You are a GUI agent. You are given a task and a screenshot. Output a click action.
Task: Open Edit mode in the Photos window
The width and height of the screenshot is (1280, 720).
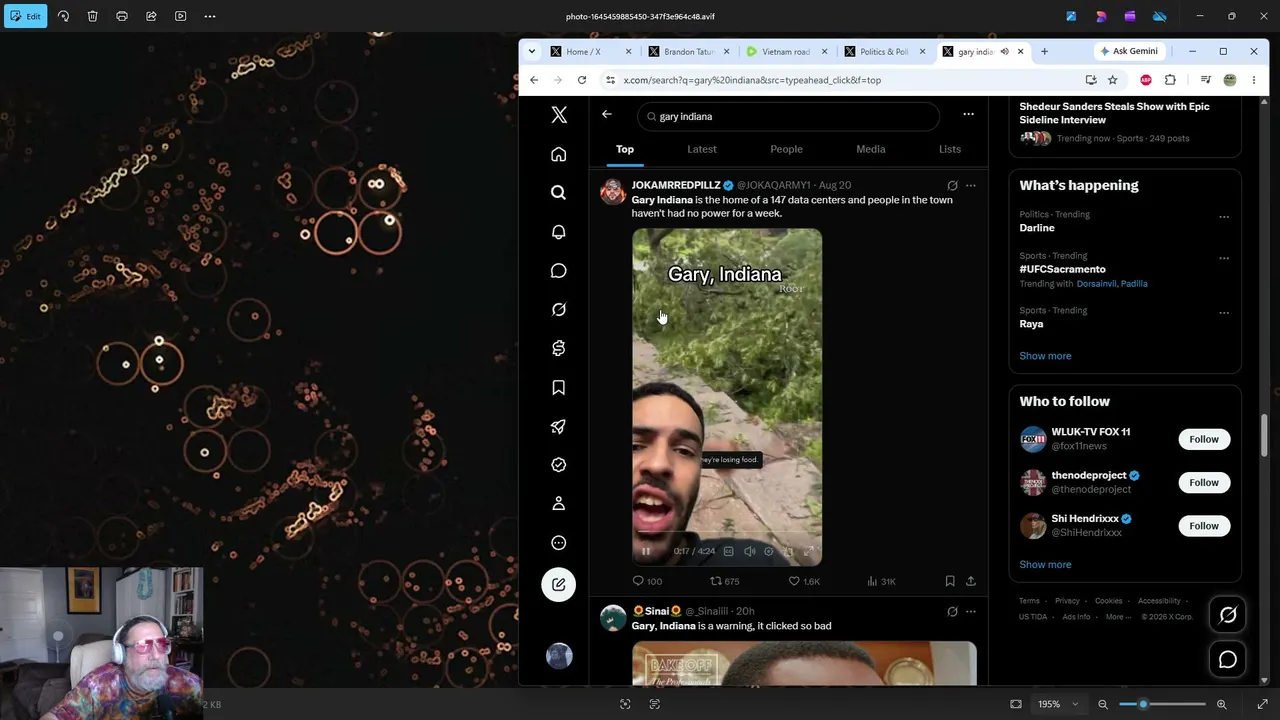[25, 16]
